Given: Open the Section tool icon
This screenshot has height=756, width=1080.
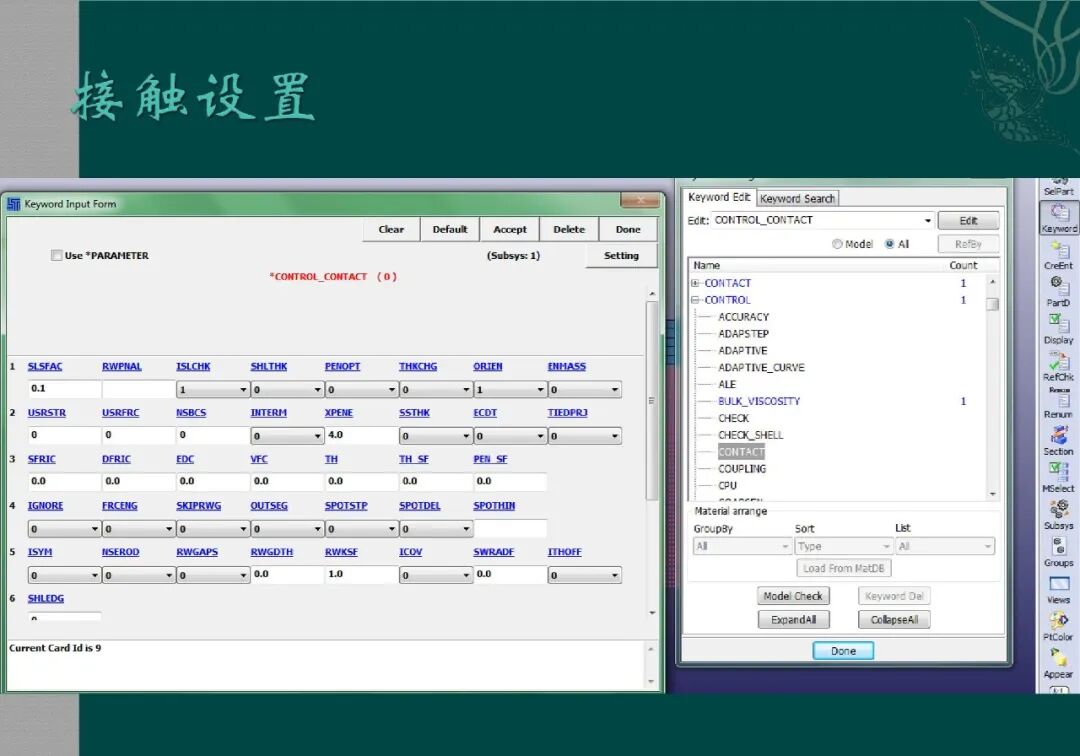Looking at the screenshot, I should point(1058,441).
